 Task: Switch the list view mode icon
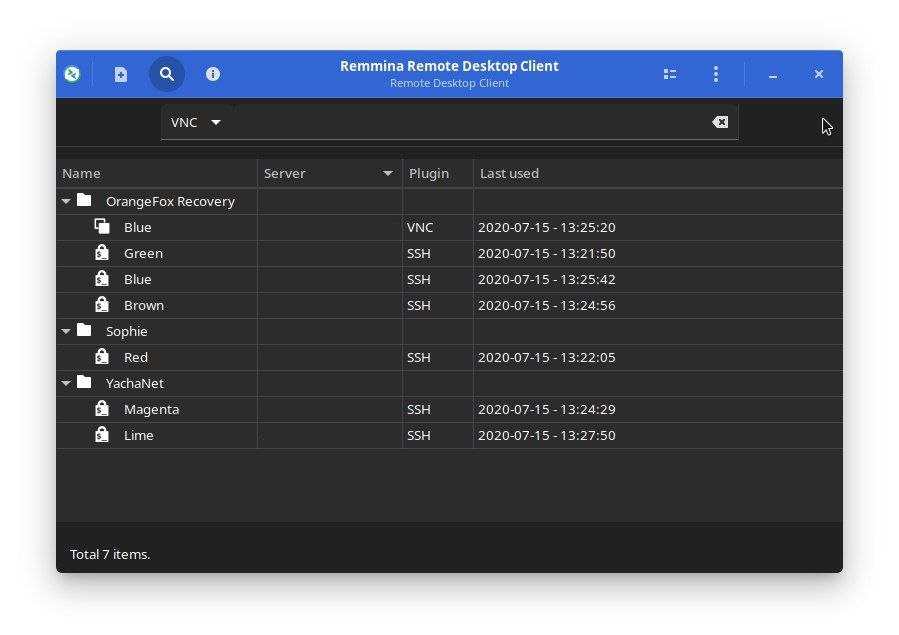click(670, 74)
